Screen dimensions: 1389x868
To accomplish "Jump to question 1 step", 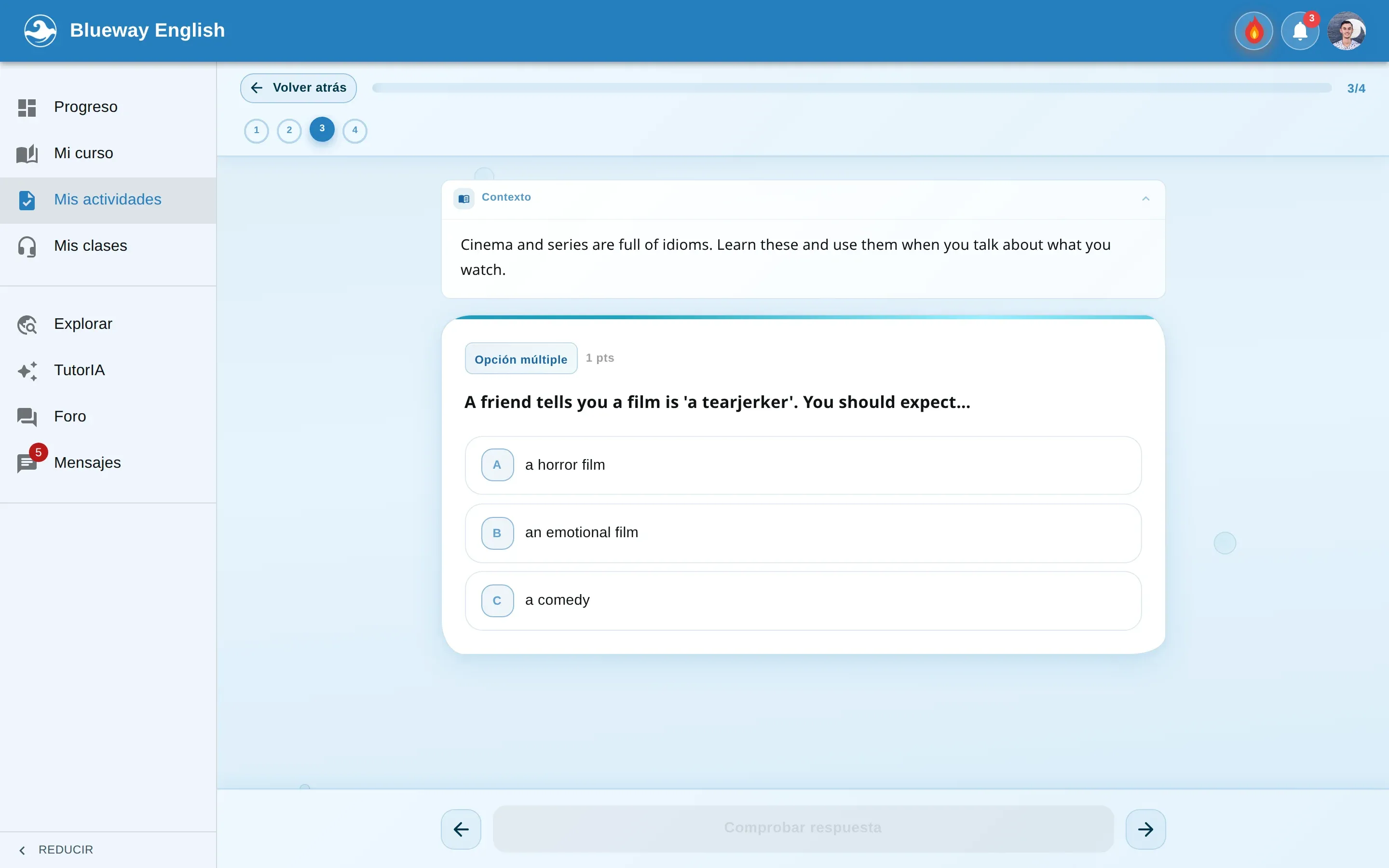I will pos(257,130).
